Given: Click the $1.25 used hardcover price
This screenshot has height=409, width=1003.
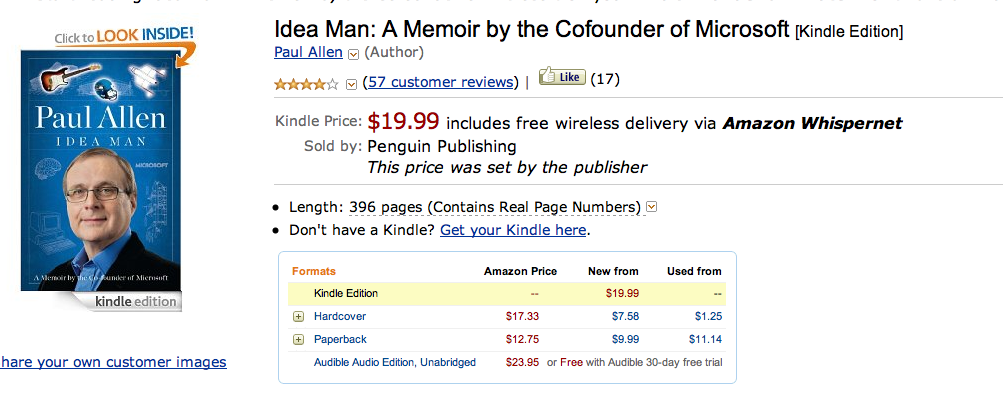Looking at the screenshot, I should pos(707,316).
